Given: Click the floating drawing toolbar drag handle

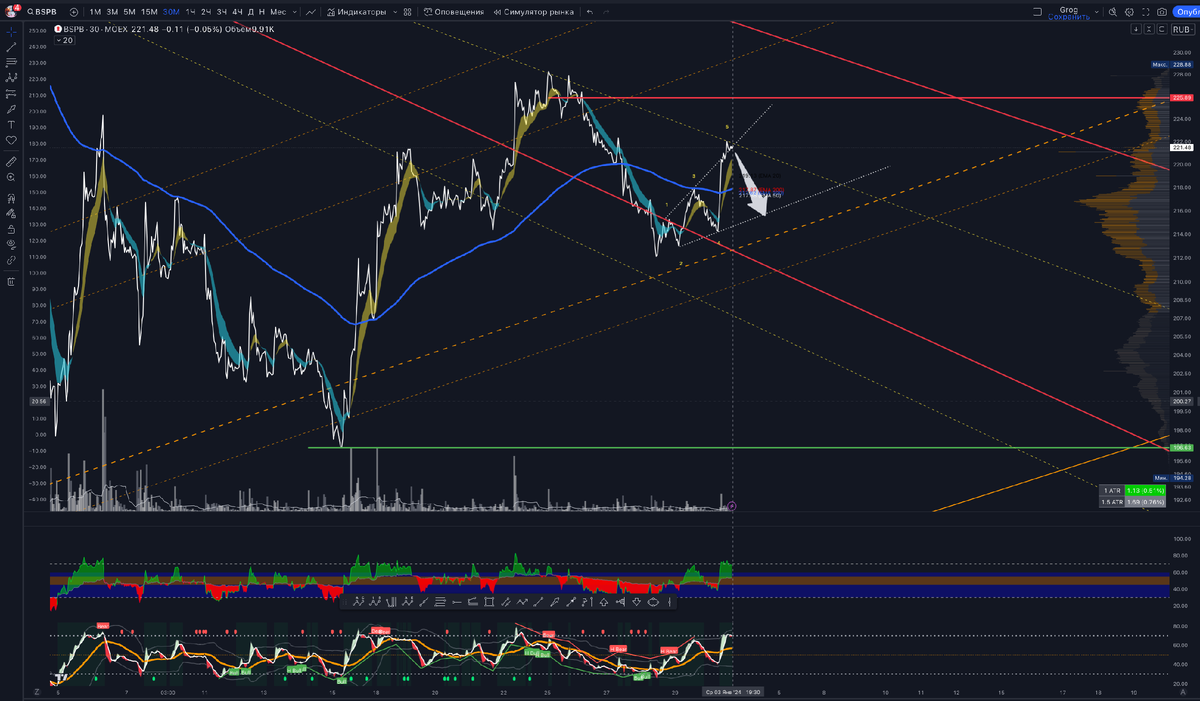Looking at the screenshot, I should click(345, 602).
